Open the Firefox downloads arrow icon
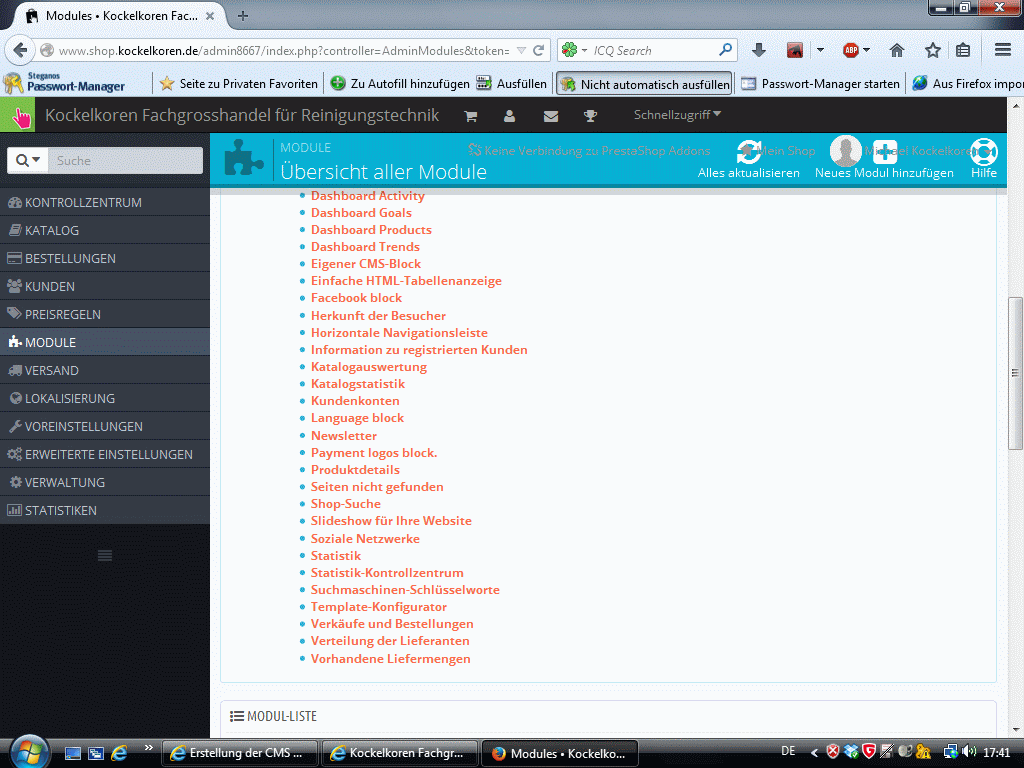The height and width of the screenshot is (768, 1024). click(758, 50)
